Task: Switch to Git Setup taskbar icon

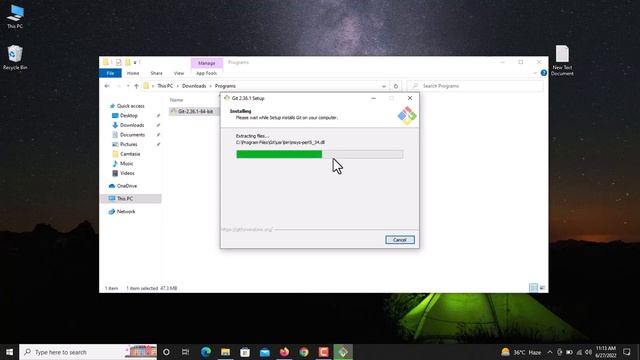Action: click(343, 352)
